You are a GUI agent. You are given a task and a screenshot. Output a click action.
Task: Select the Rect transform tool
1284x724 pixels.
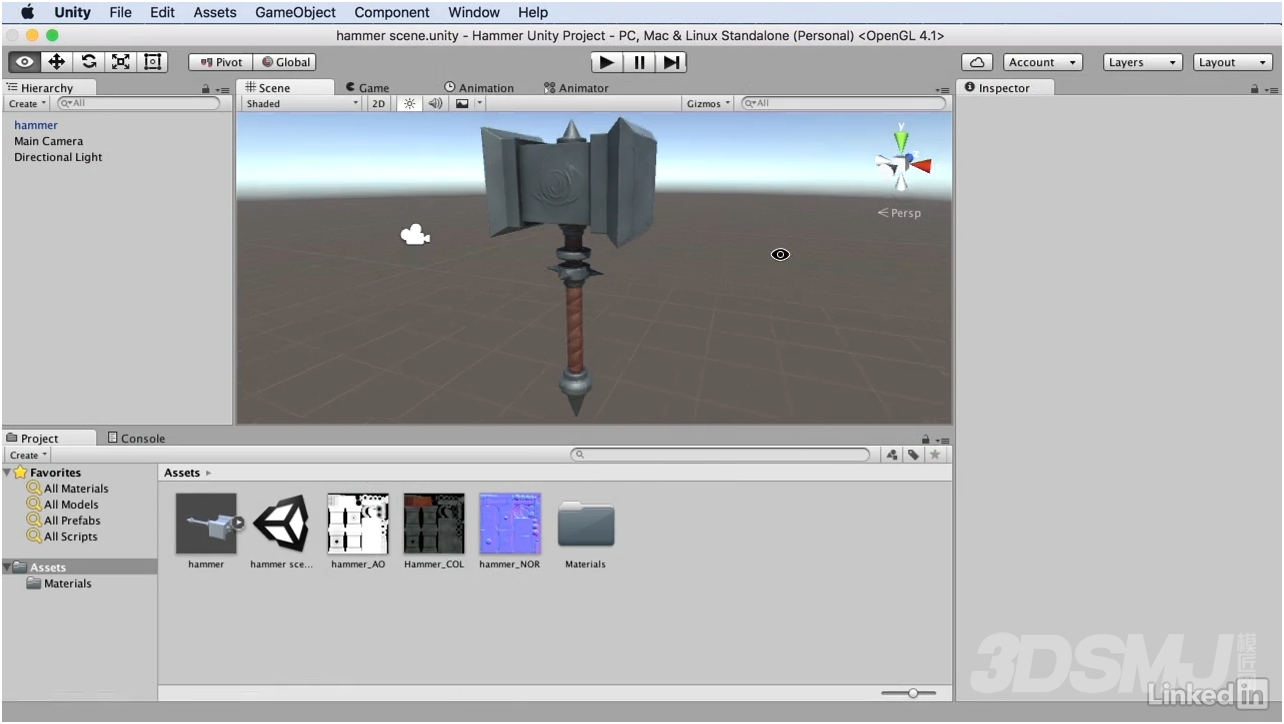(152, 62)
